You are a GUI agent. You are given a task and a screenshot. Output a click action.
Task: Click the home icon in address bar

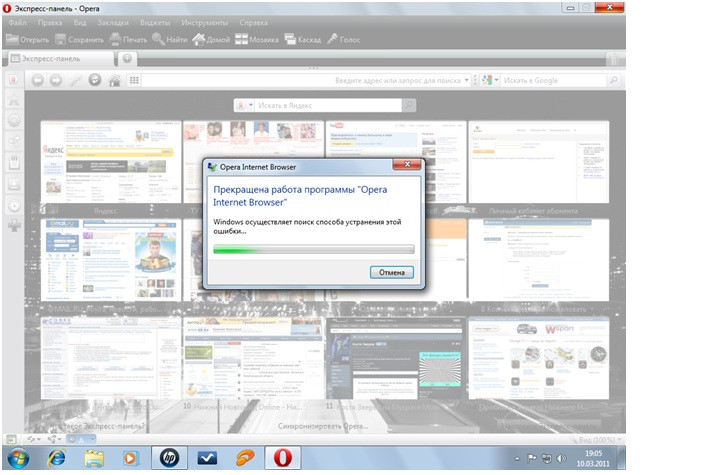pos(115,80)
